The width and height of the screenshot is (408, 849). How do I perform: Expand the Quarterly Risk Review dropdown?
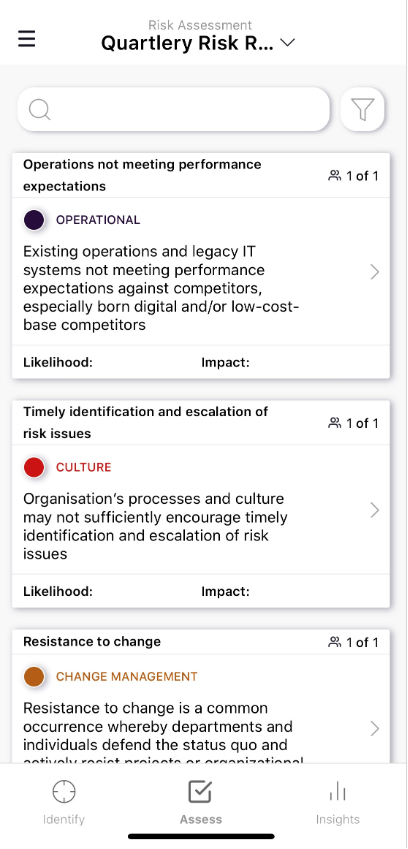pyautogui.click(x=288, y=43)
